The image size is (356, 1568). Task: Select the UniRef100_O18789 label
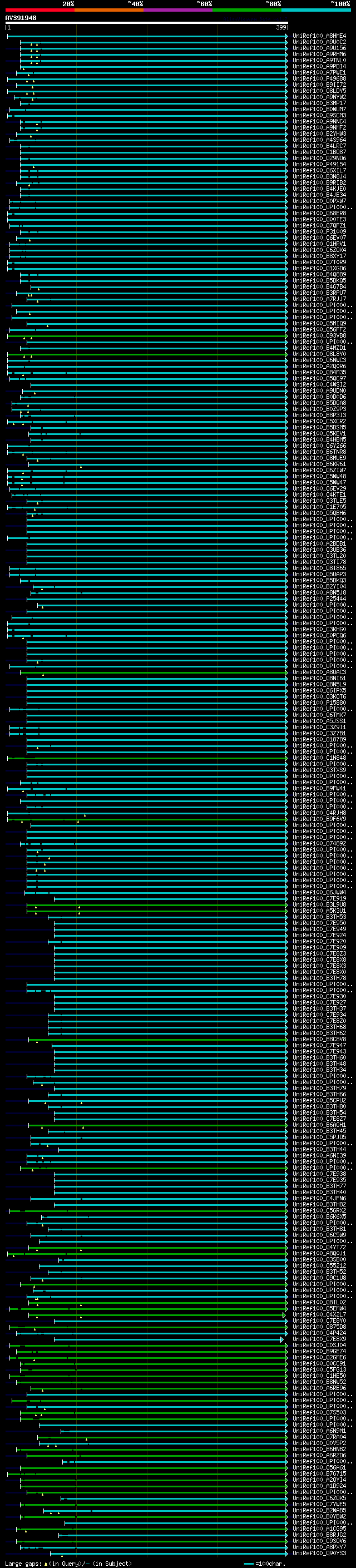tap(319, 740)
